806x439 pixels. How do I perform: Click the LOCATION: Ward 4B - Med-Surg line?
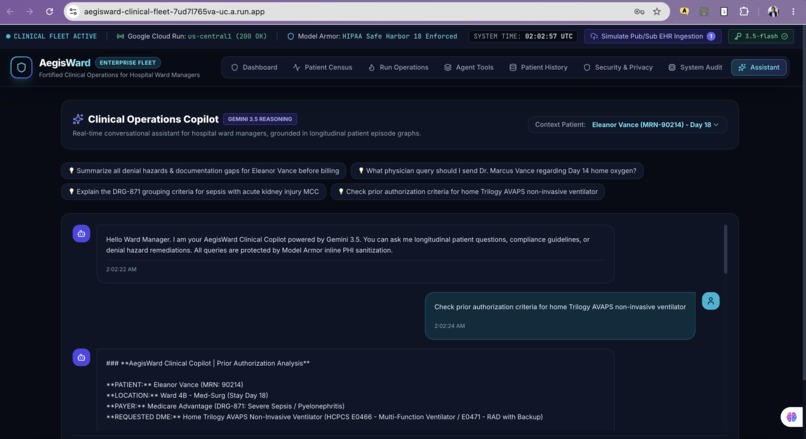click(187, 395)
